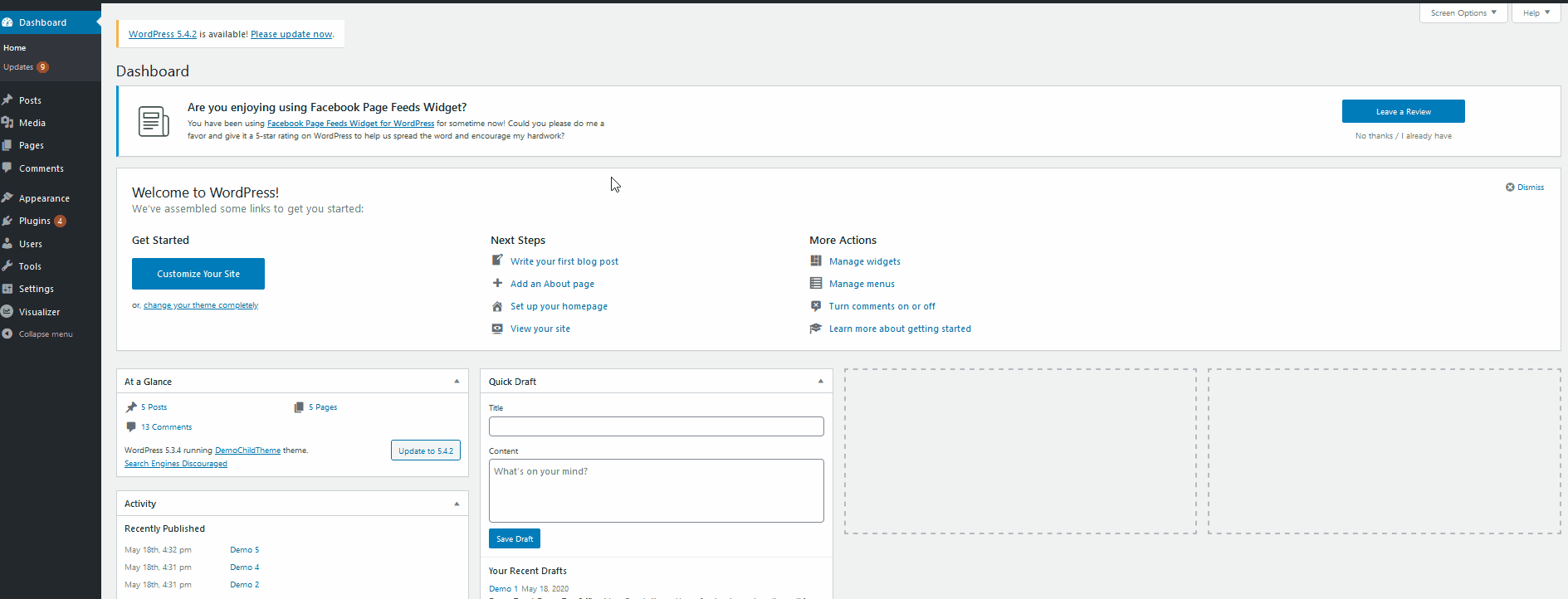Click the Turn comments on or off icon
The height and width of the screenshot is (599, 1568).
816,305
